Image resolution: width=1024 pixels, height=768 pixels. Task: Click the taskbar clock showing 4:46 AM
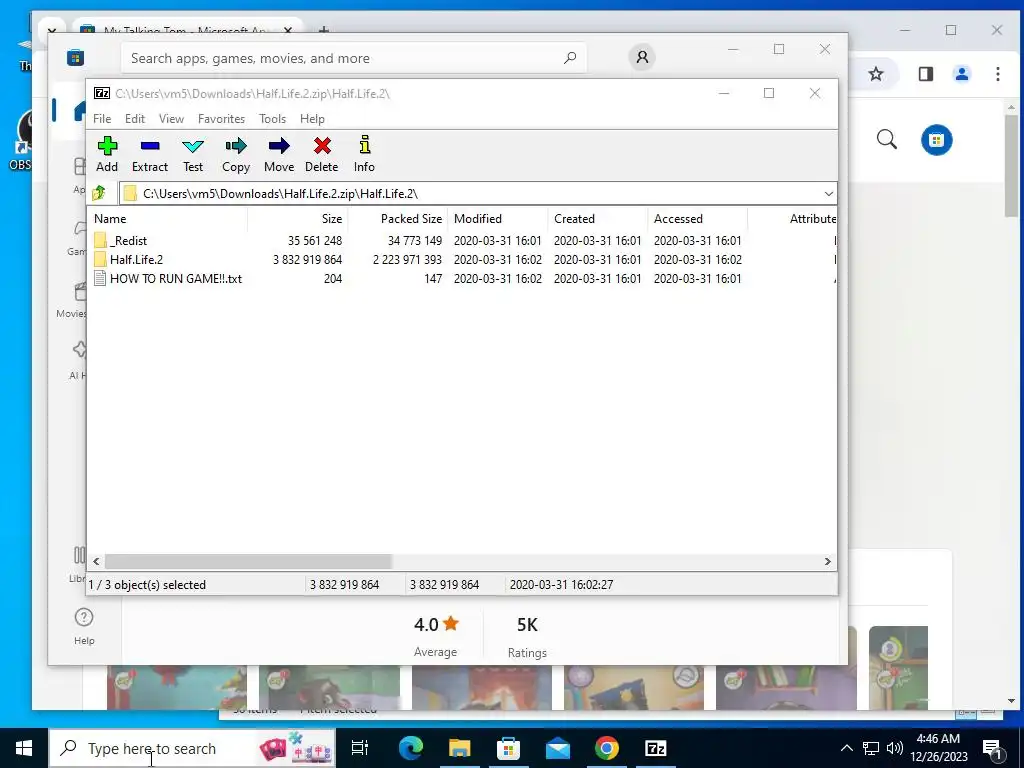click(x=938, y=748)
